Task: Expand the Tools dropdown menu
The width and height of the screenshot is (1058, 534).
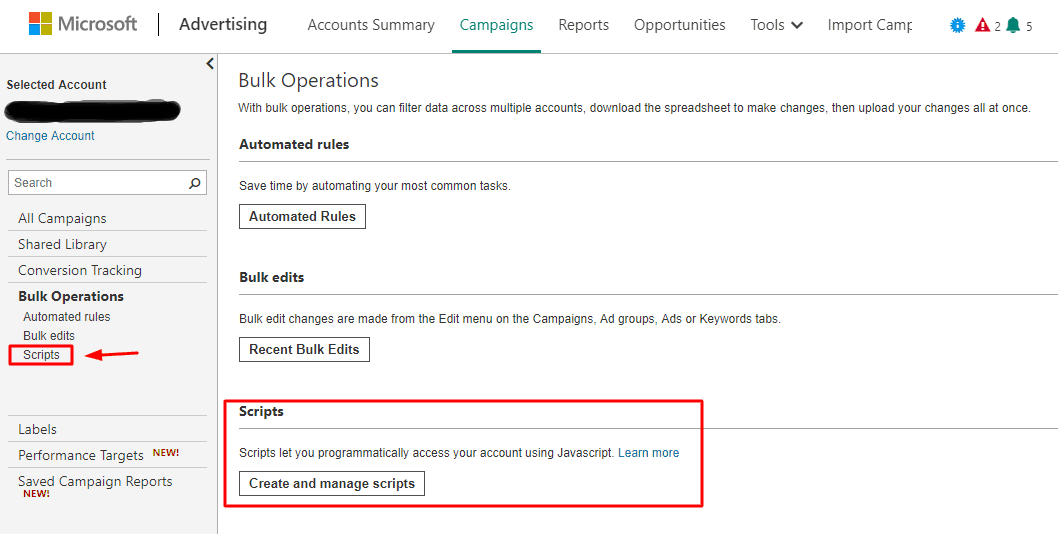Action: pos(777,25)
